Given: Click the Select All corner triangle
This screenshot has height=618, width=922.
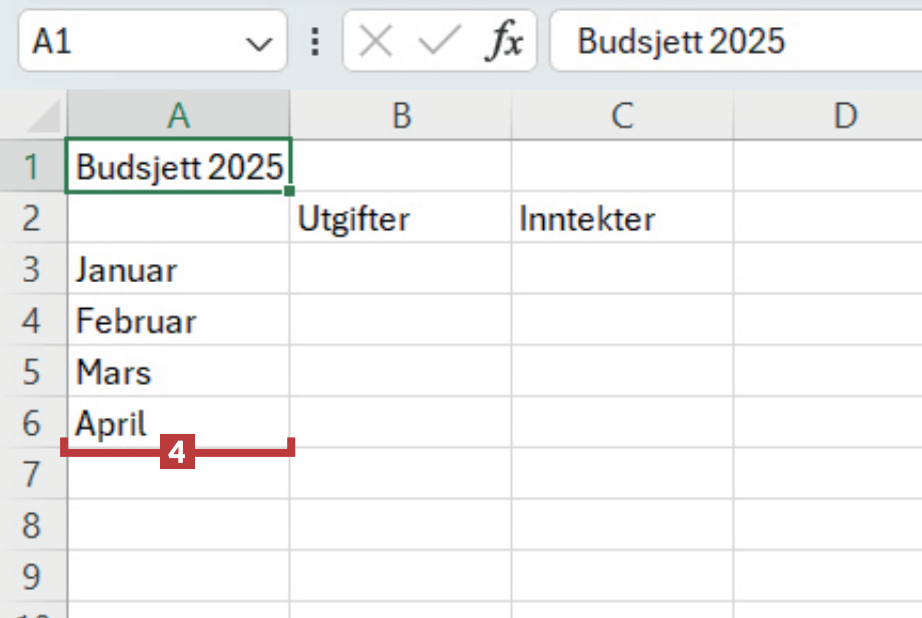Looking at the screenshot, I should (x=43, y=116).
